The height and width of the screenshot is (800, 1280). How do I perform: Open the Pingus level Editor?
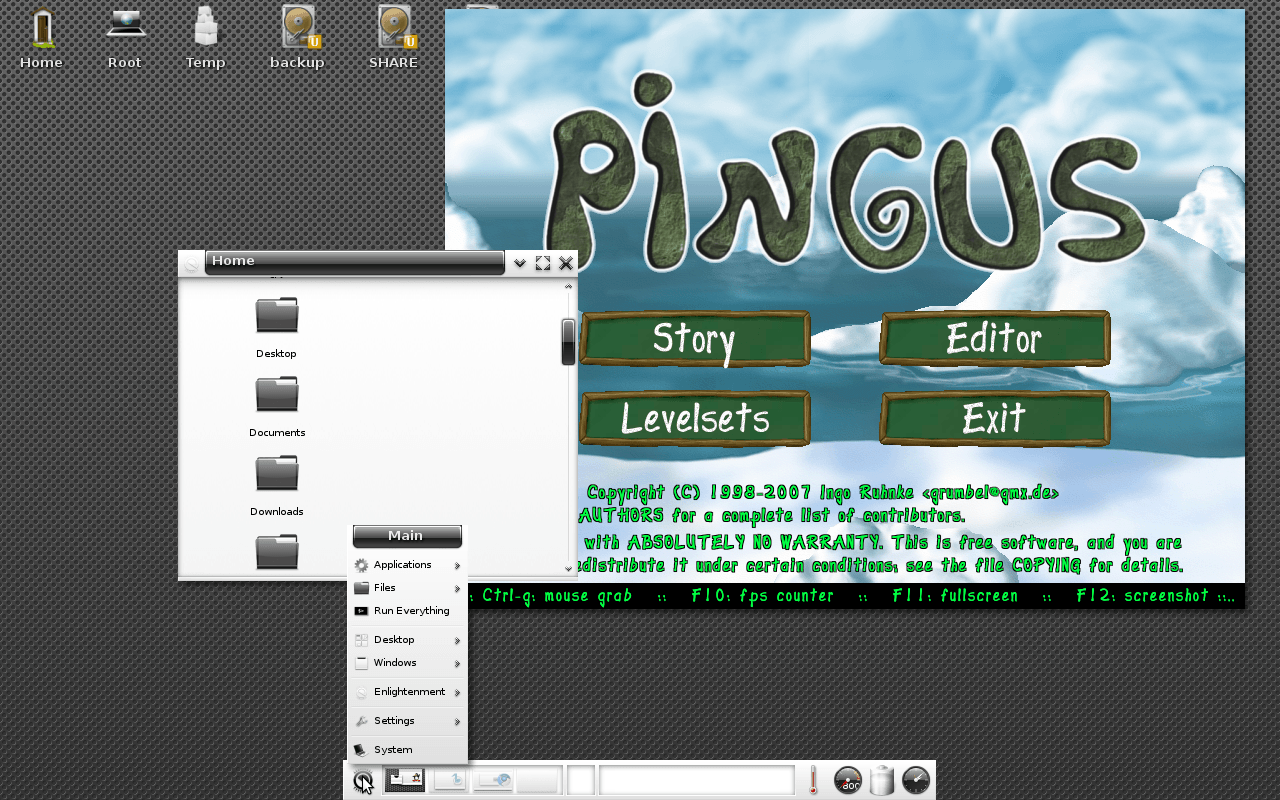pos(995,339)
